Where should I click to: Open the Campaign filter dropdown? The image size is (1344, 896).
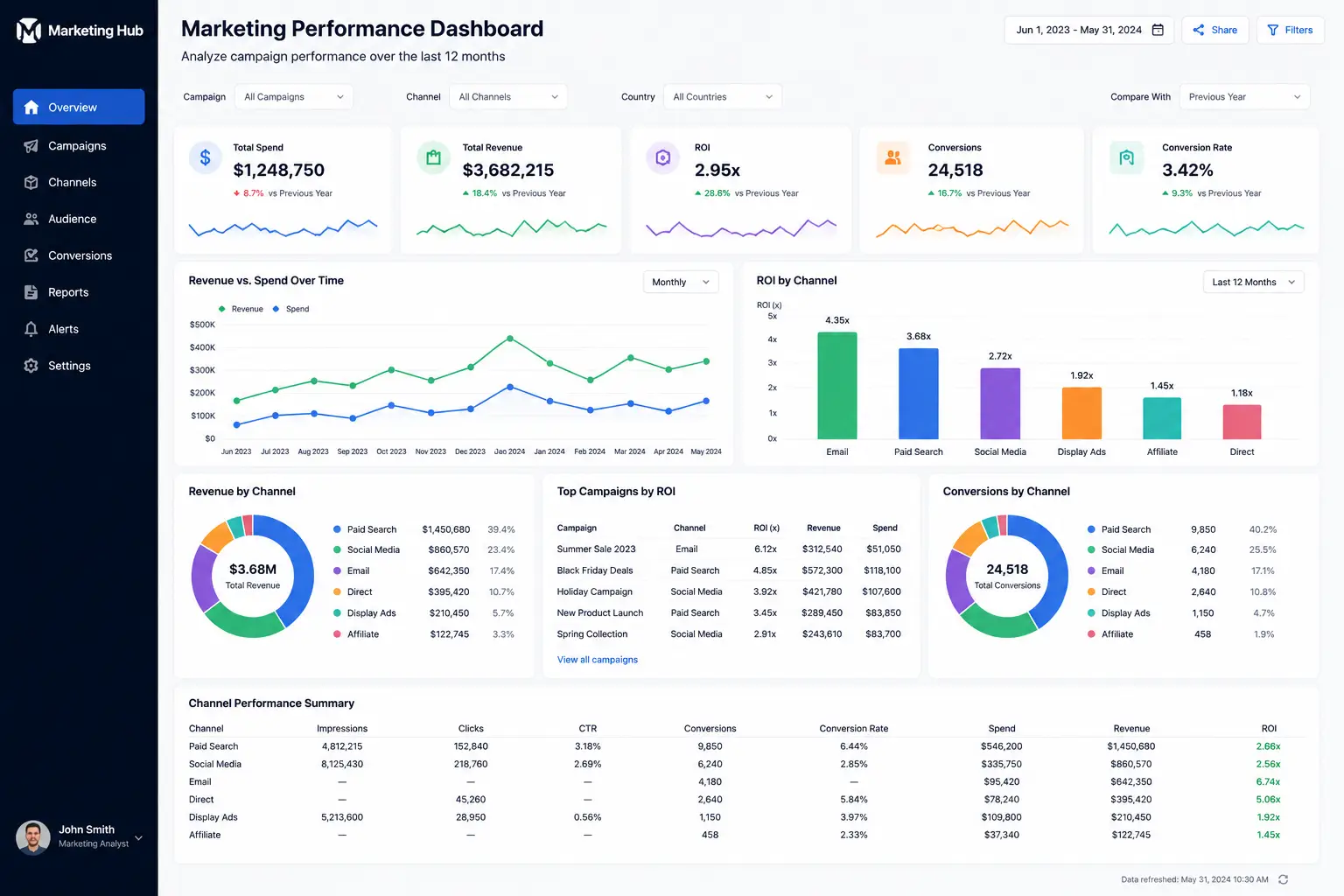coord(294,97)
